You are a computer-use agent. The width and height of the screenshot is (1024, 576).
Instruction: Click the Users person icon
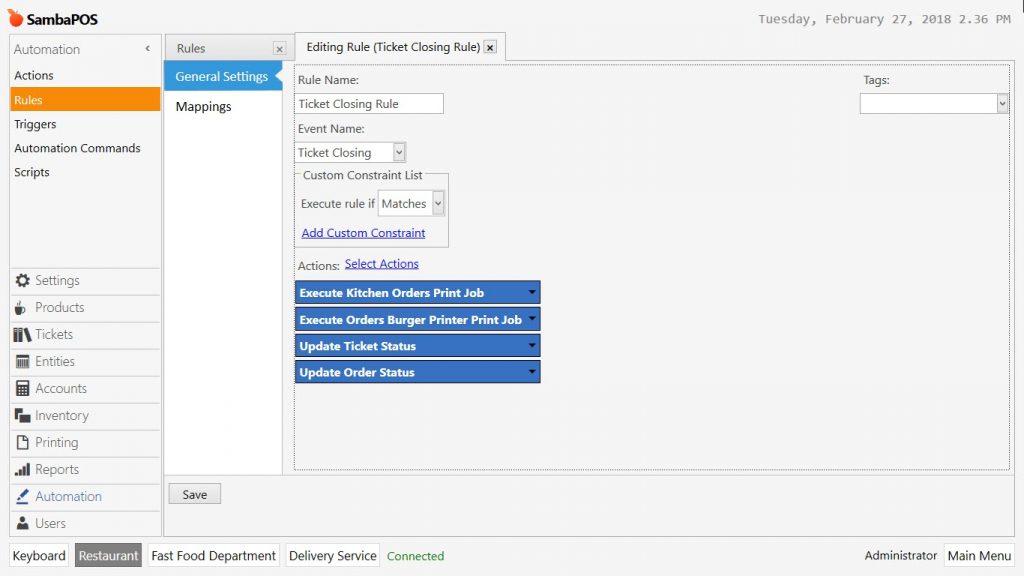(x=22, y=523)
